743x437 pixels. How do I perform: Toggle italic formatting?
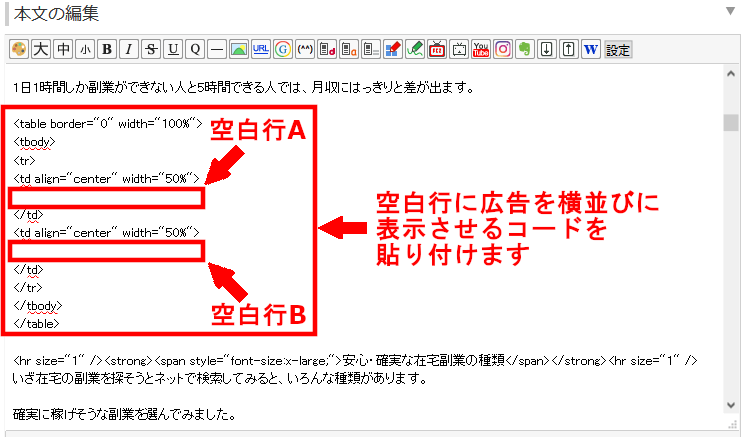pos(129,49)
